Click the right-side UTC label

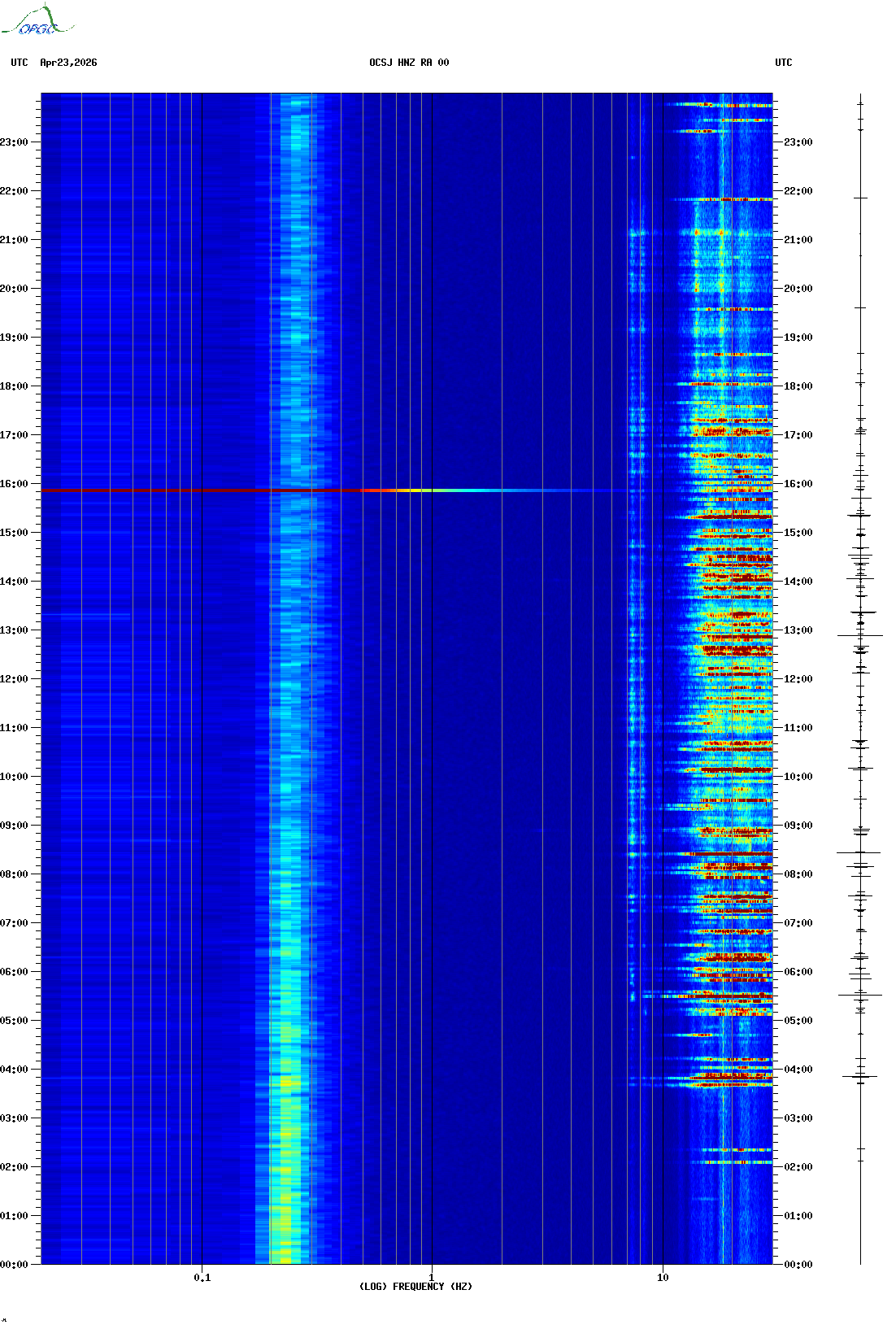coord(784,63)
